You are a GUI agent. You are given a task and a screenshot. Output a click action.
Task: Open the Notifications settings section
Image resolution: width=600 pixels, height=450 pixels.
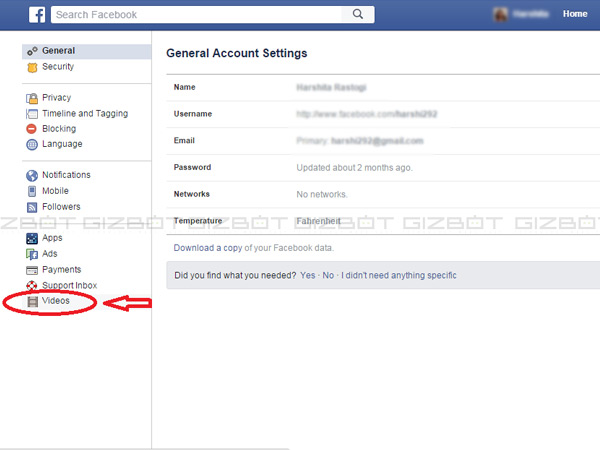click(x=66, y=175)
